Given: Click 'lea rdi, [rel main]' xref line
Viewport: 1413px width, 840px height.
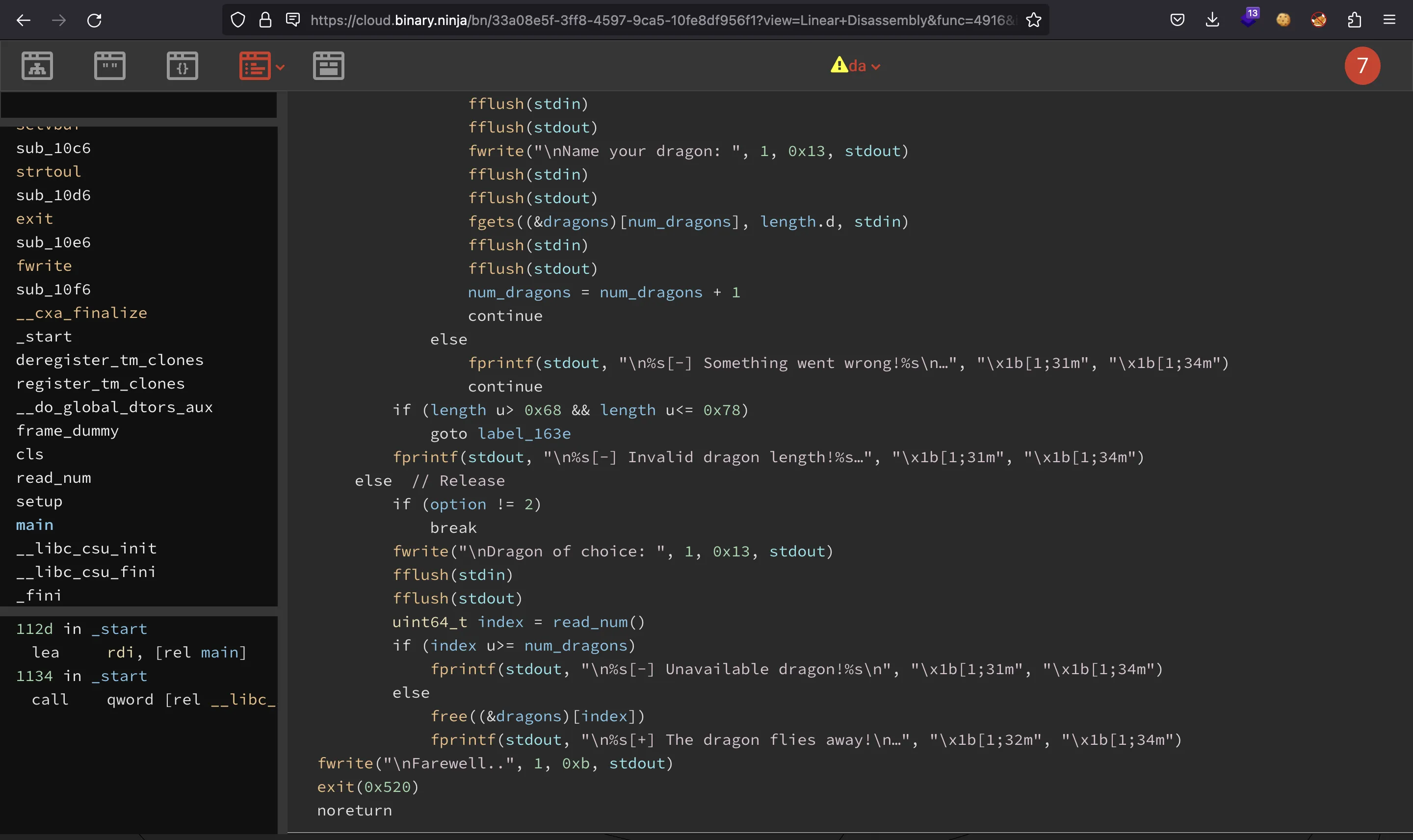Looking at the screenshot, I should click(x=139, y=653).
